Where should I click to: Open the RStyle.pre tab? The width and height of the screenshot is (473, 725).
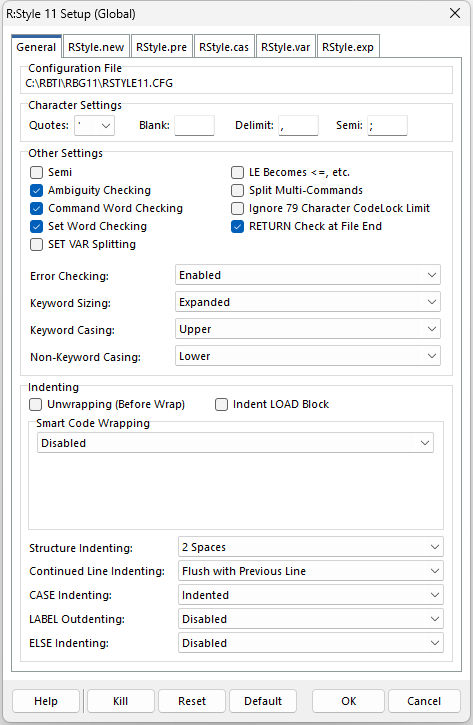[x=161, y=47]
